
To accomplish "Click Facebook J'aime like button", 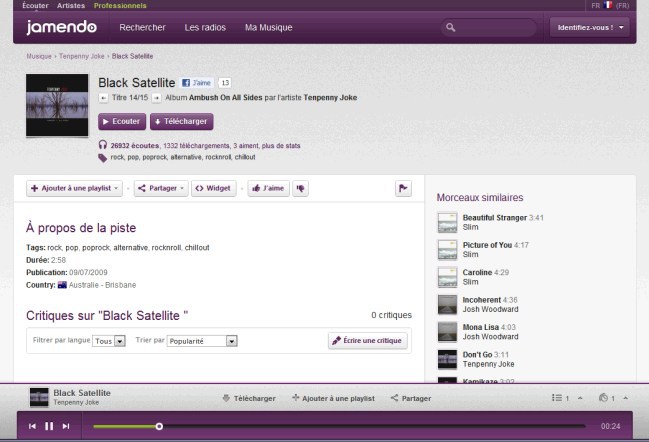I will pyautogui.click(x=197, y=83).
